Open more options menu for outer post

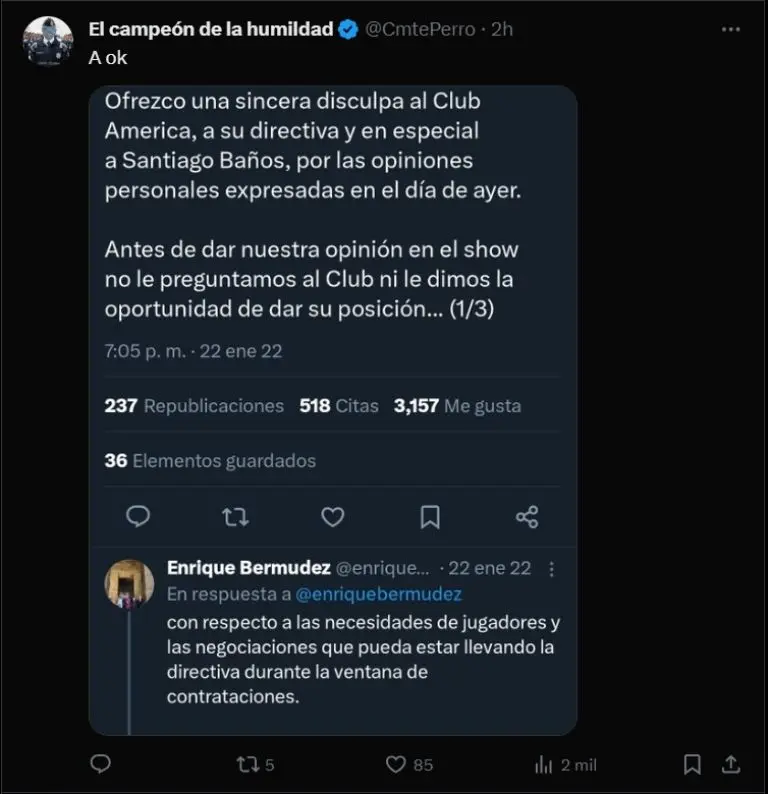[731, 30]
